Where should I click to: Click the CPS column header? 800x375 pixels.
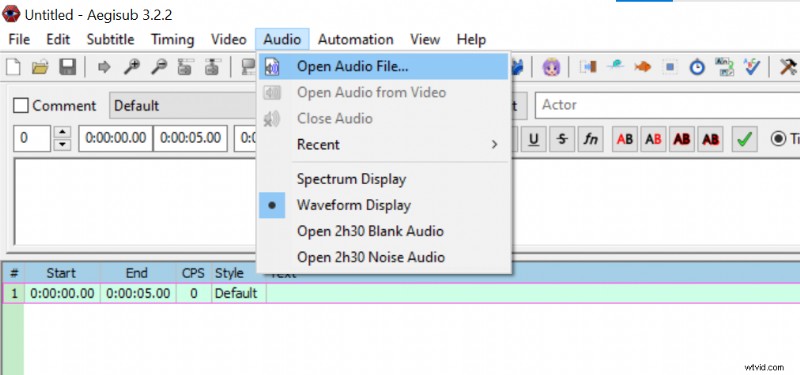(194, 273)
